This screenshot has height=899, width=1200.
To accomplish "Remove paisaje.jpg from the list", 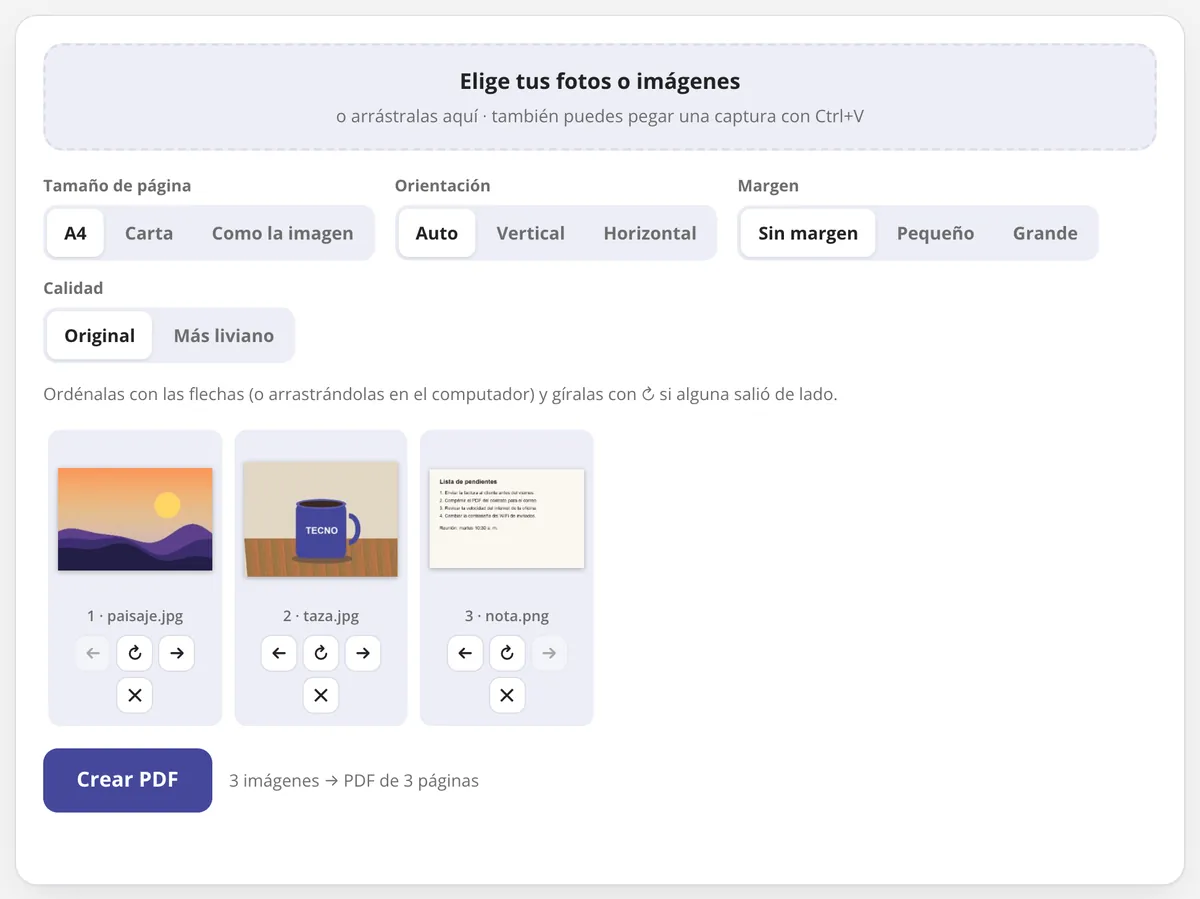I will click(x=135, y=695).
